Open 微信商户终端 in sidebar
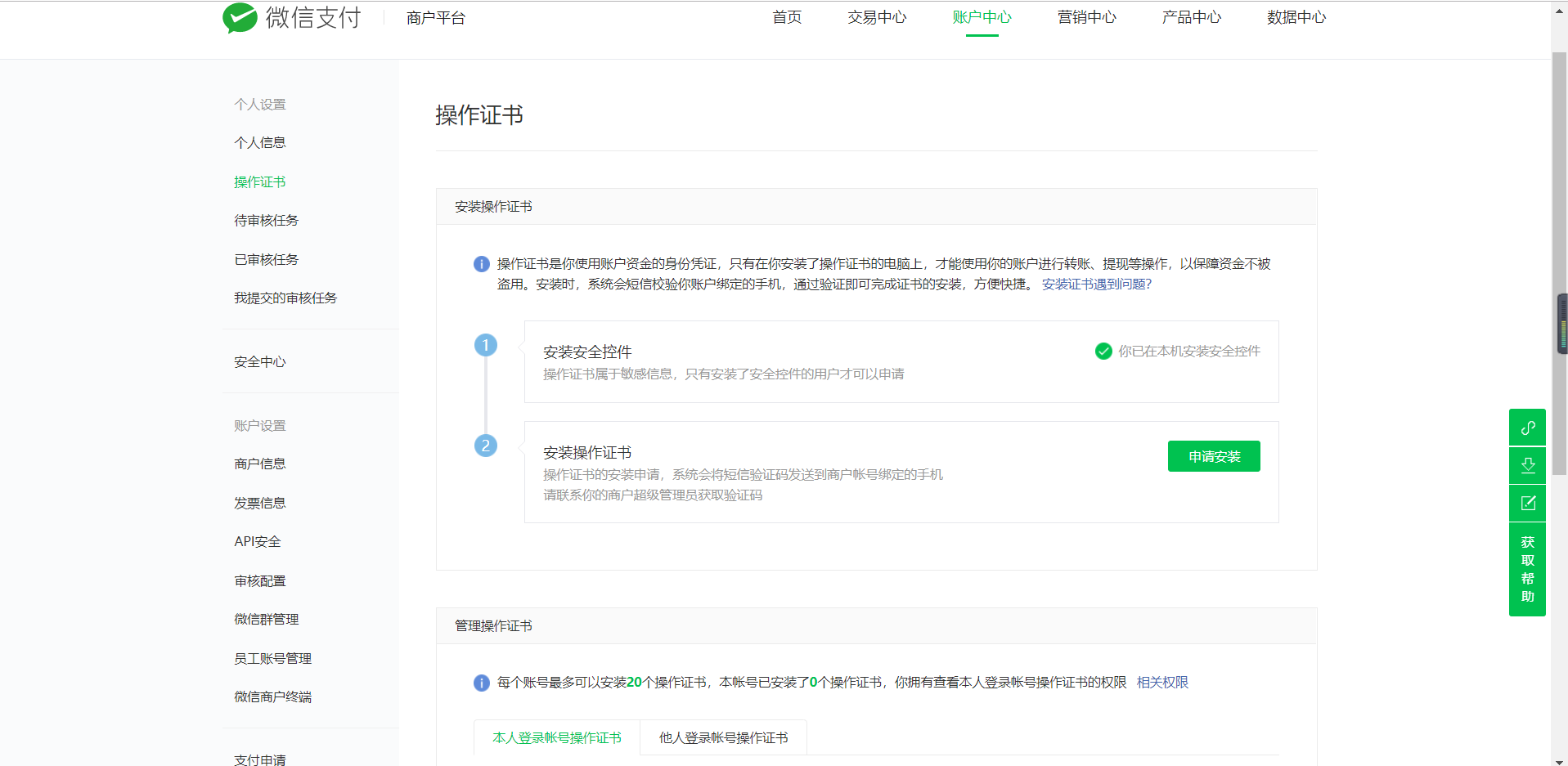 273,697
